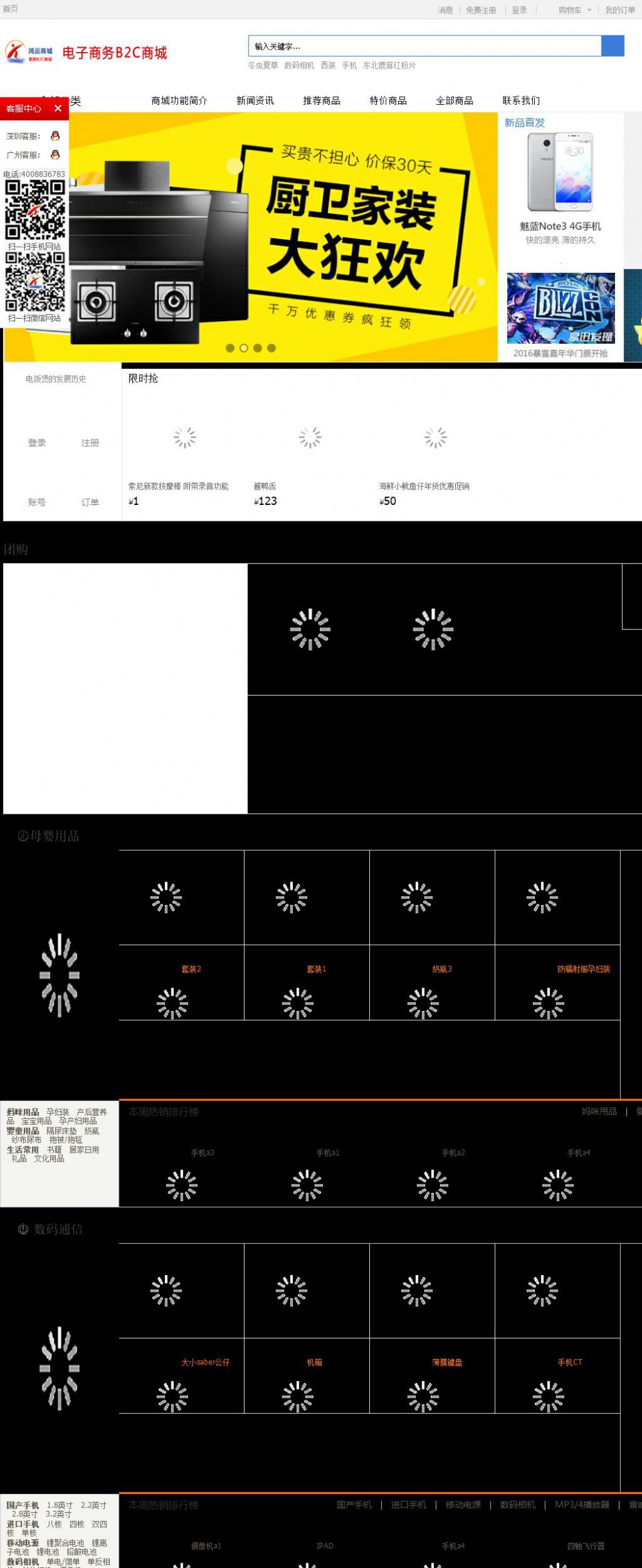Open the 联系我们 menu item
The height and width of the screenshot is (1568, 642).
coord(521,100)
